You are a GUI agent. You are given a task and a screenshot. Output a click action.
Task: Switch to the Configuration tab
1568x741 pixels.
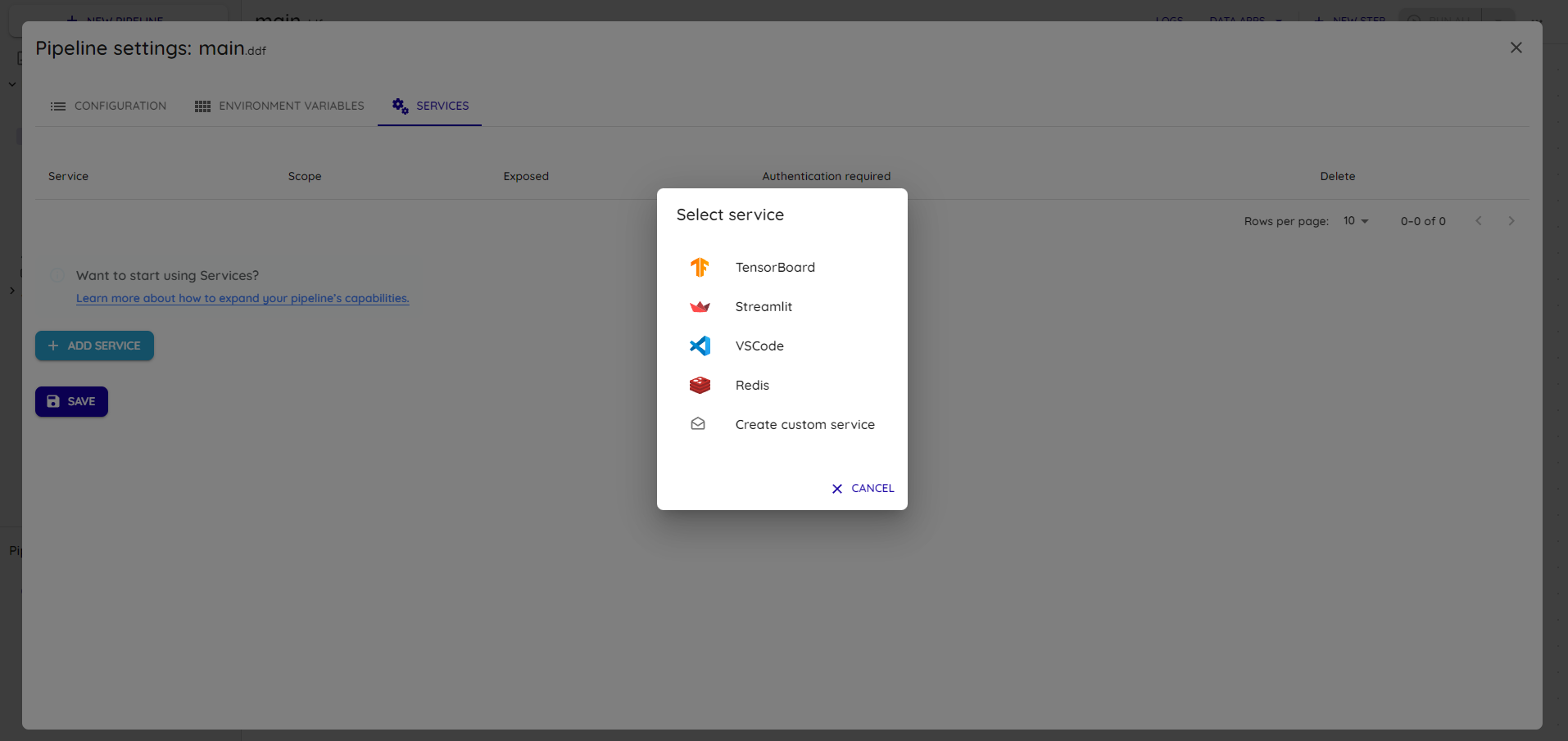click(108, 106)
